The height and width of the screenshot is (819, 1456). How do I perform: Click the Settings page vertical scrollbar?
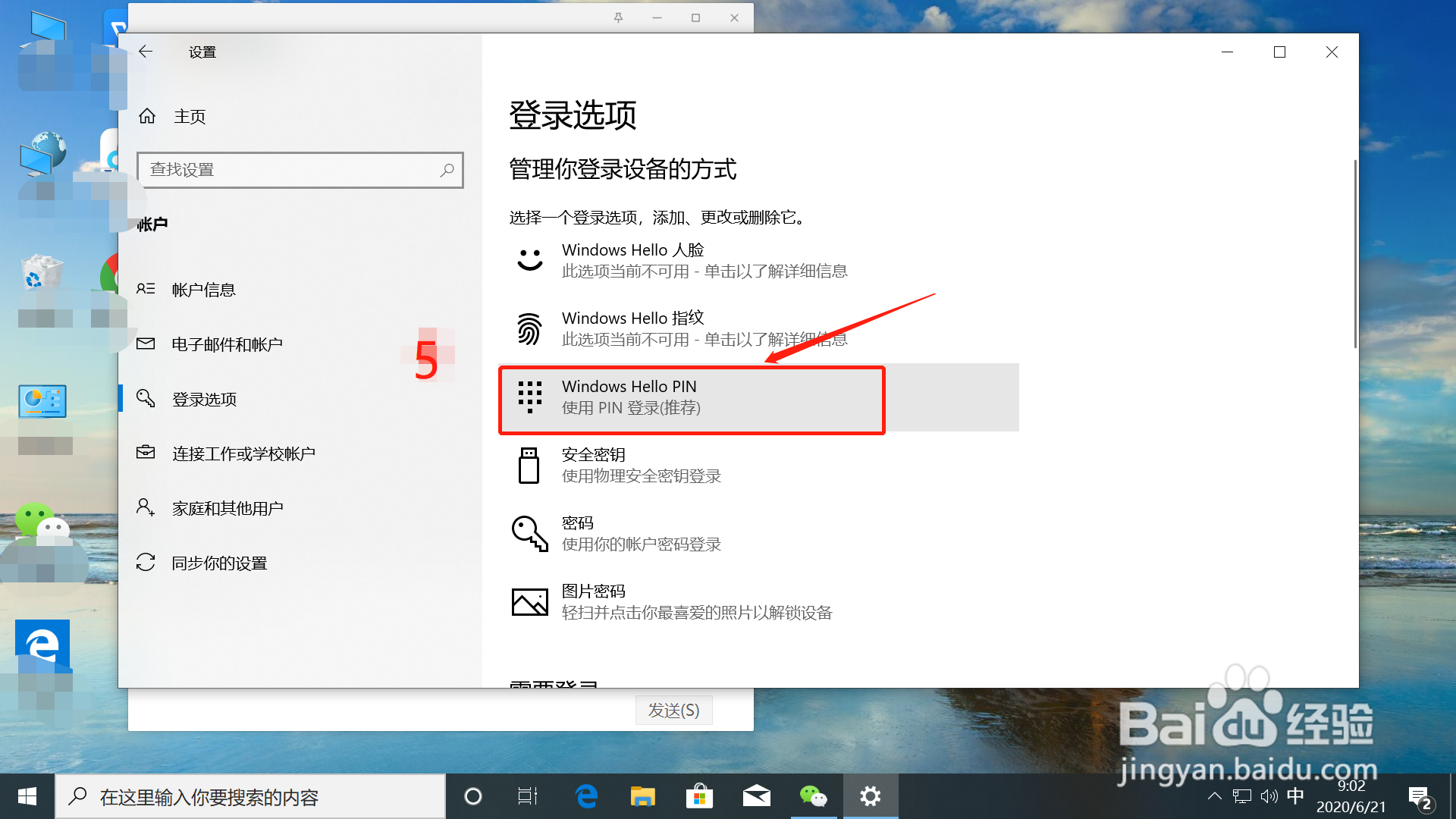point(1355,254)
